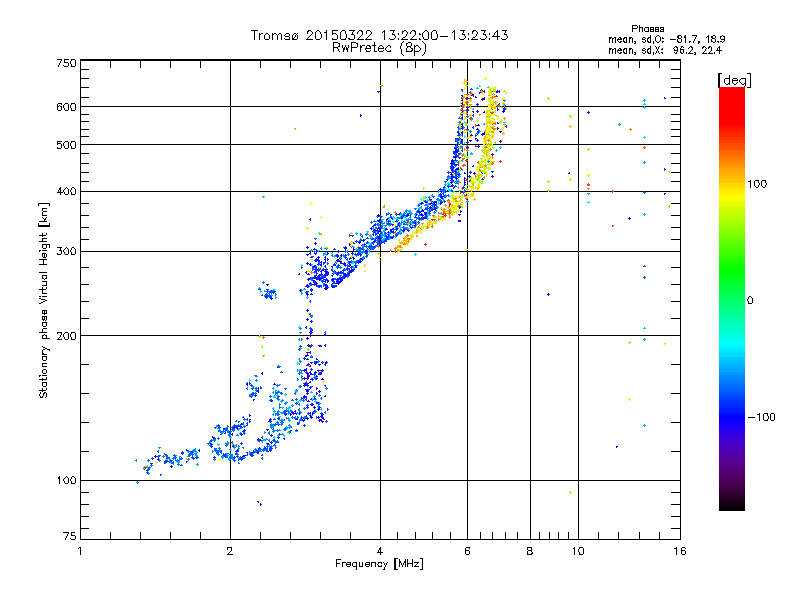Screen dimensions: 800x600
Task: Click x-axis label '8'
Action: (x=530, y=551)
